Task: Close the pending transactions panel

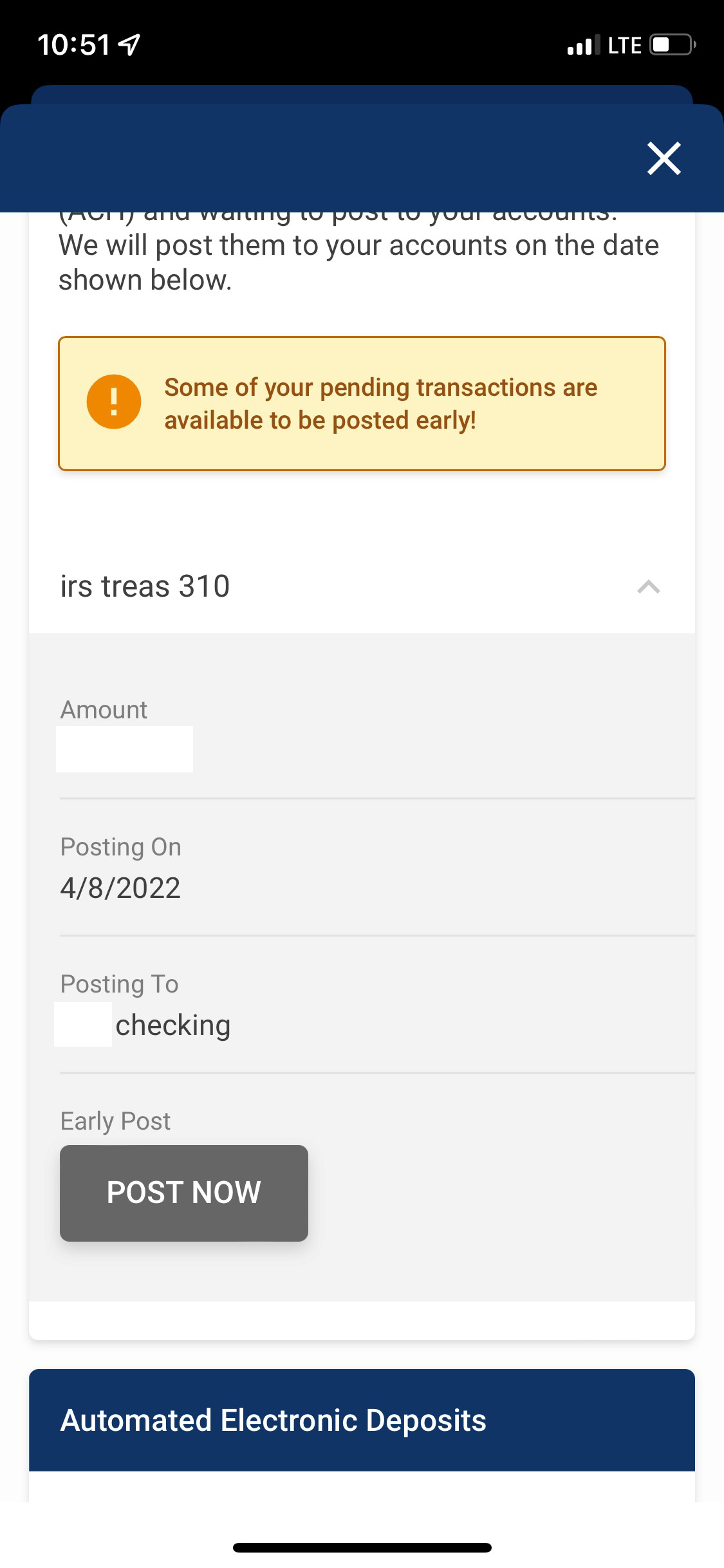Action: pyautogui.click(x=664, y=158)
